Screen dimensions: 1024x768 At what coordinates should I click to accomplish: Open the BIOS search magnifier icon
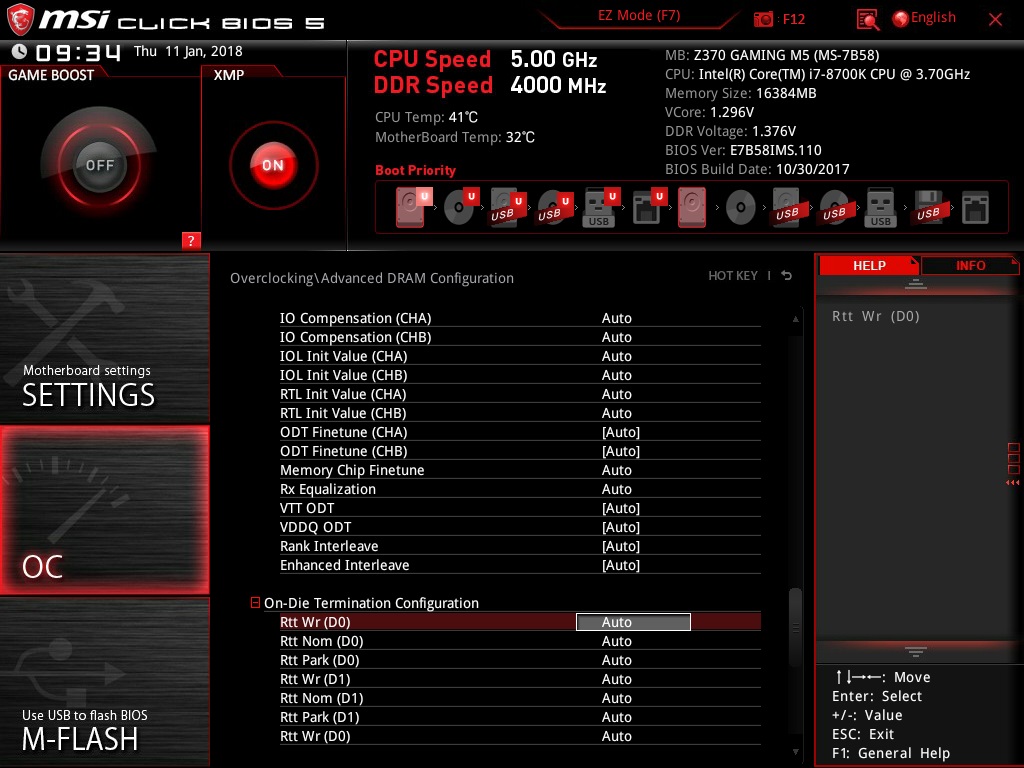pos(867,20)
